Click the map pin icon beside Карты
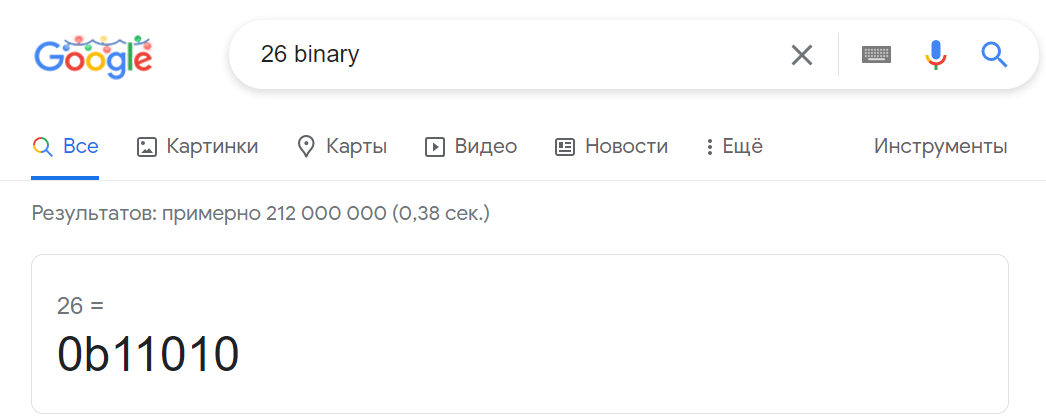Screen dimensions: 1046x420 (307, 147)
